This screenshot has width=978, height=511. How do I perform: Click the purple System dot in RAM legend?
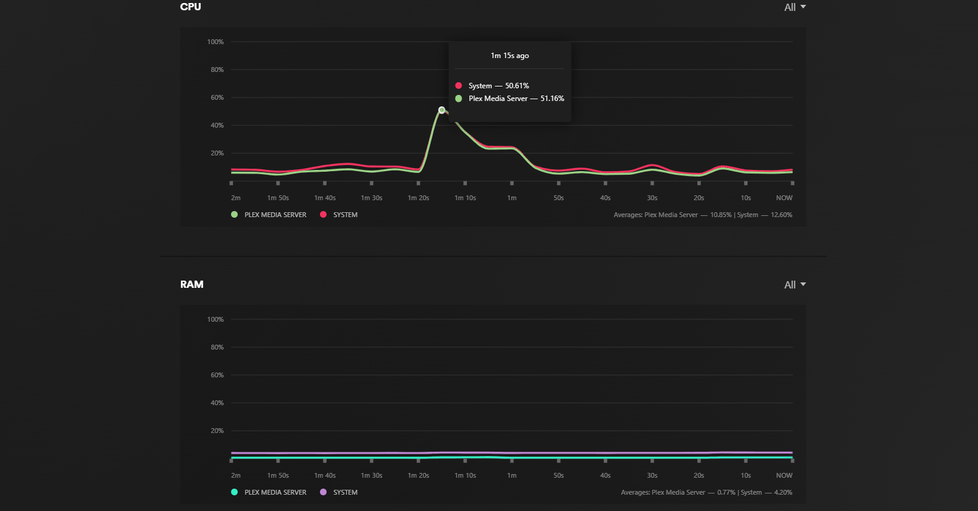(323, 492)
